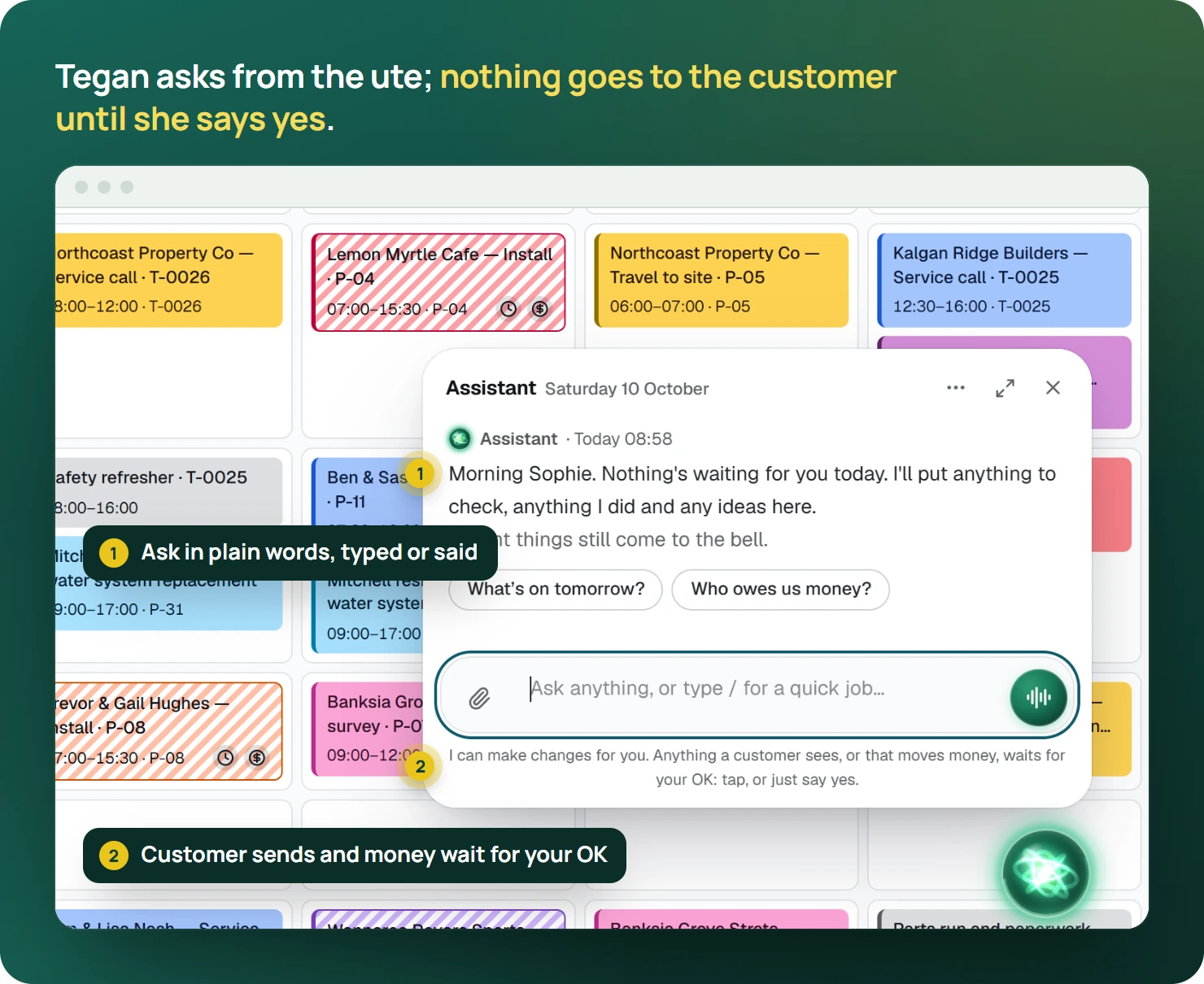
Task: Start voice input with the green microphone button
Action: (x=1038, y=697)
